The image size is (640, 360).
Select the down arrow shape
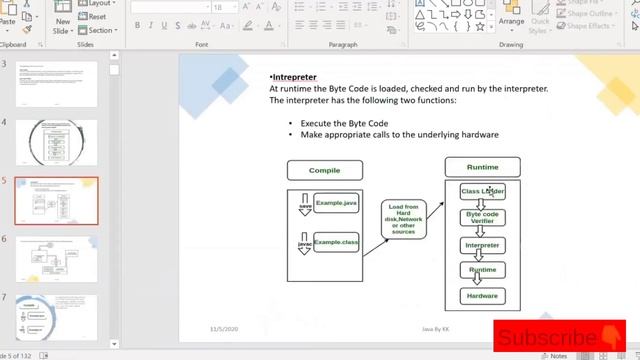pos(468,15)
